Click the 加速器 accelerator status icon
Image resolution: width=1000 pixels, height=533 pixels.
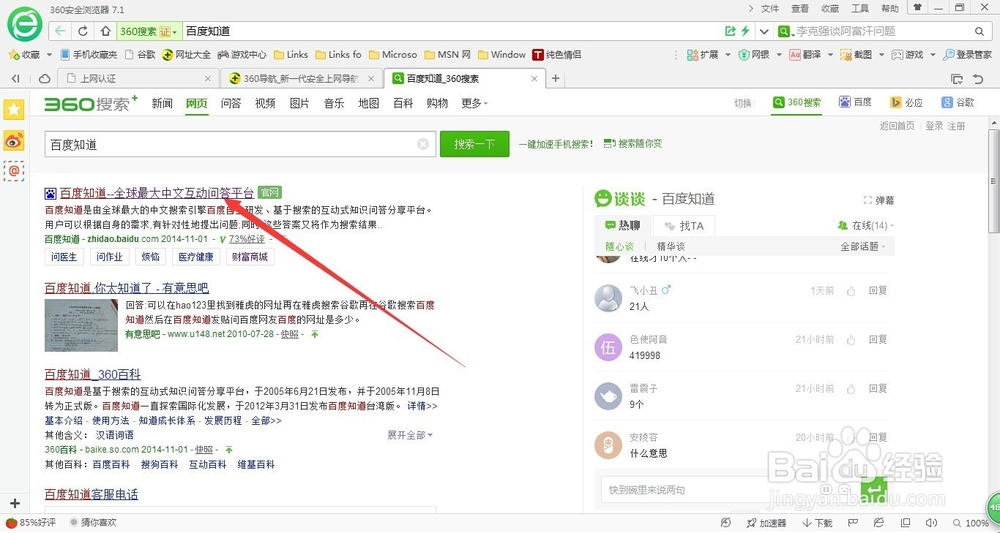(767, 523)
